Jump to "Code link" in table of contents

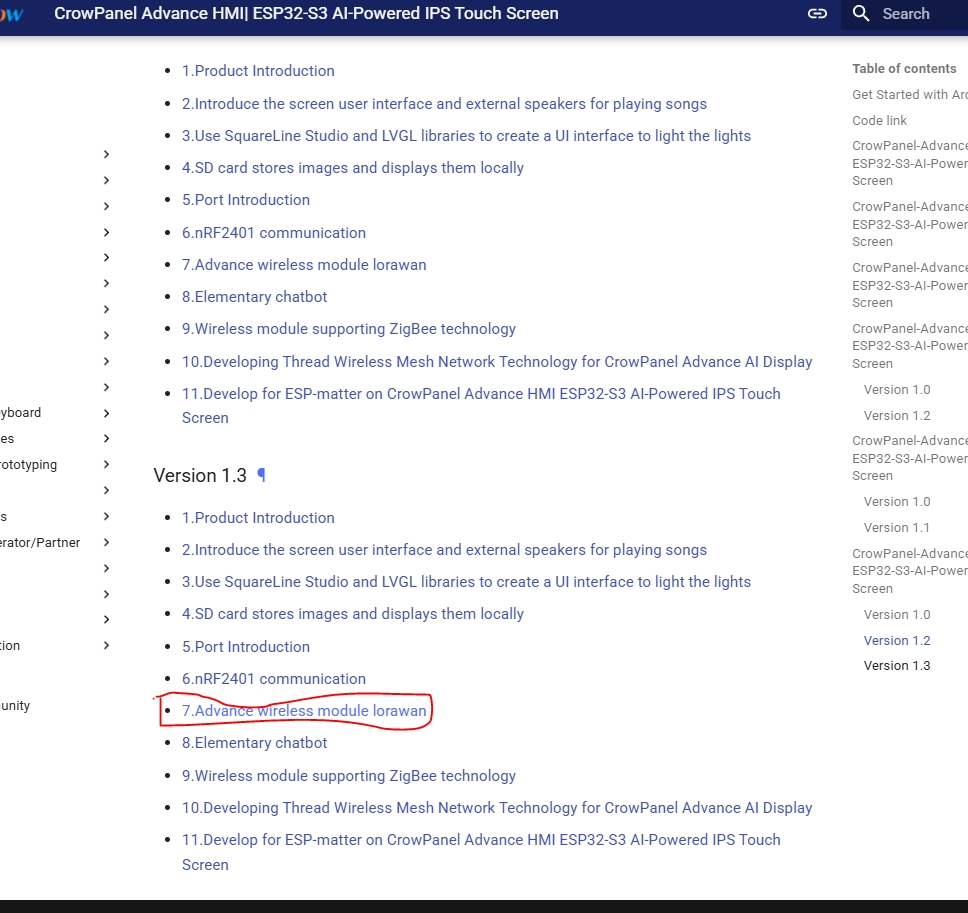(880, 120)
